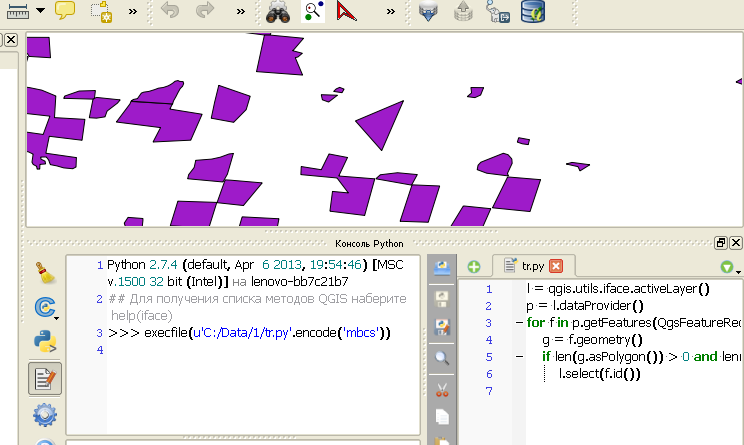Open the binoculars search plugin
The image size is (744, 445).
(278, 11)
